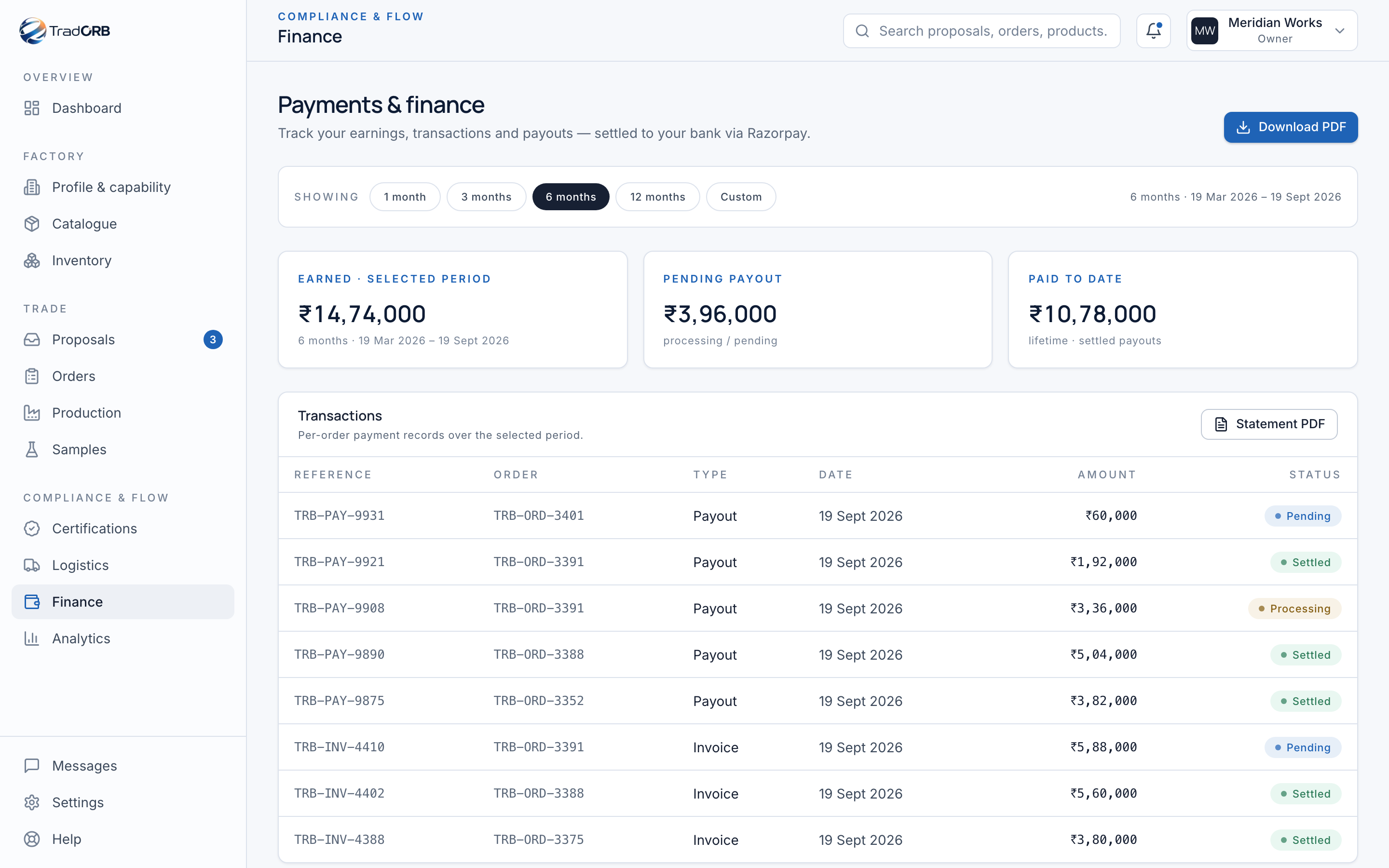Click the Dashboard grid icon
Image resolution: width=1389 pixels, height=868 pixels.
[31, 108]
